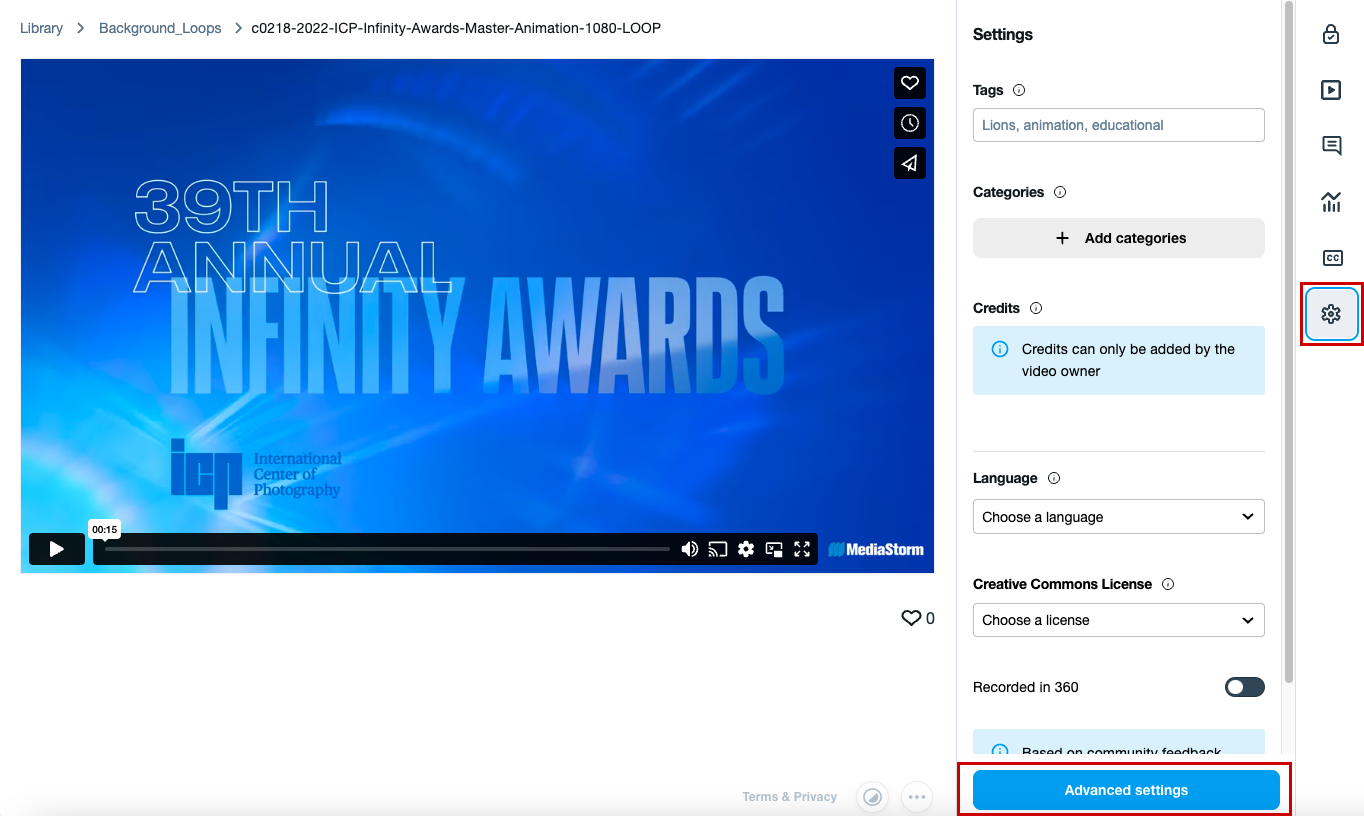Image resolution: width=1364 pixels, height=816 pixels.
Task: Add the video to Watch Later
Action: click(x=909, y=123)
